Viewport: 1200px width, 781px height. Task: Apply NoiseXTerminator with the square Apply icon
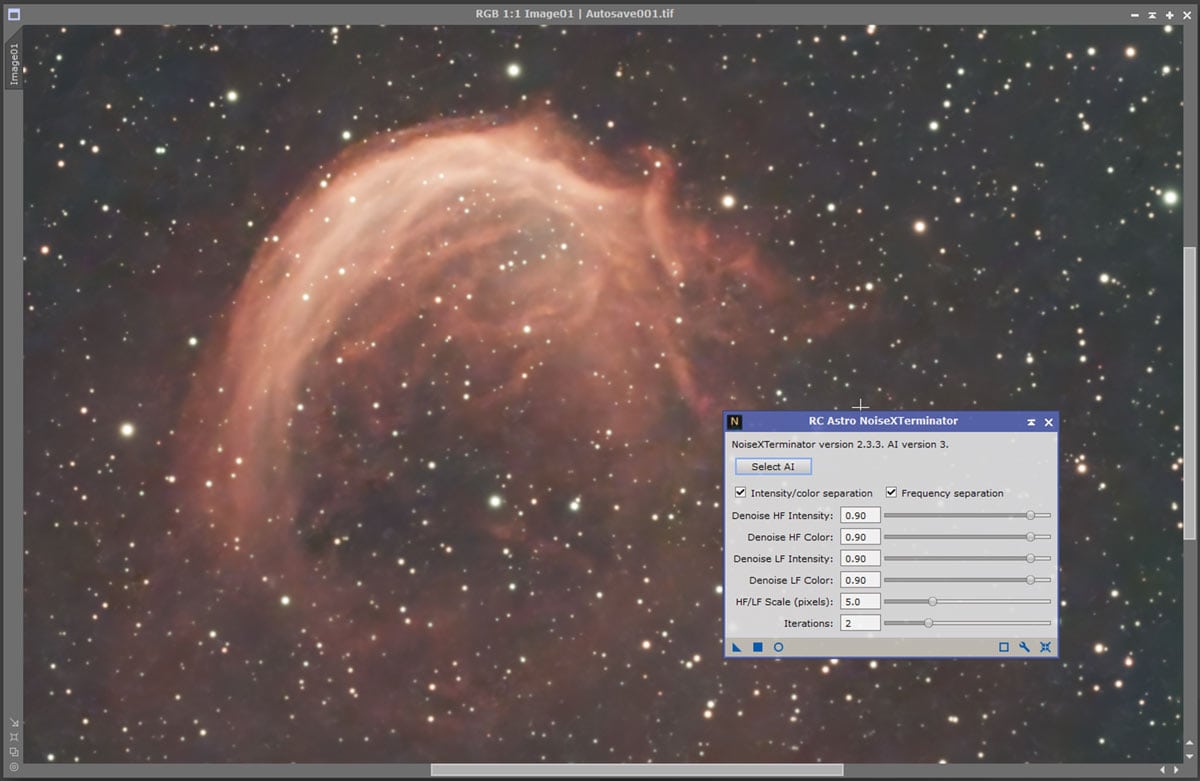coord(758,648)
